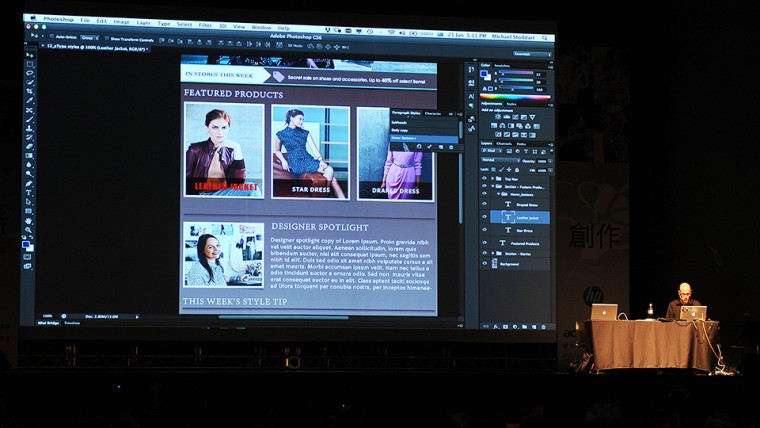Pick a color from the spectrum ramp
Image resolution: width=760 pixels, height=428 pixels.
tap(515, 96)
